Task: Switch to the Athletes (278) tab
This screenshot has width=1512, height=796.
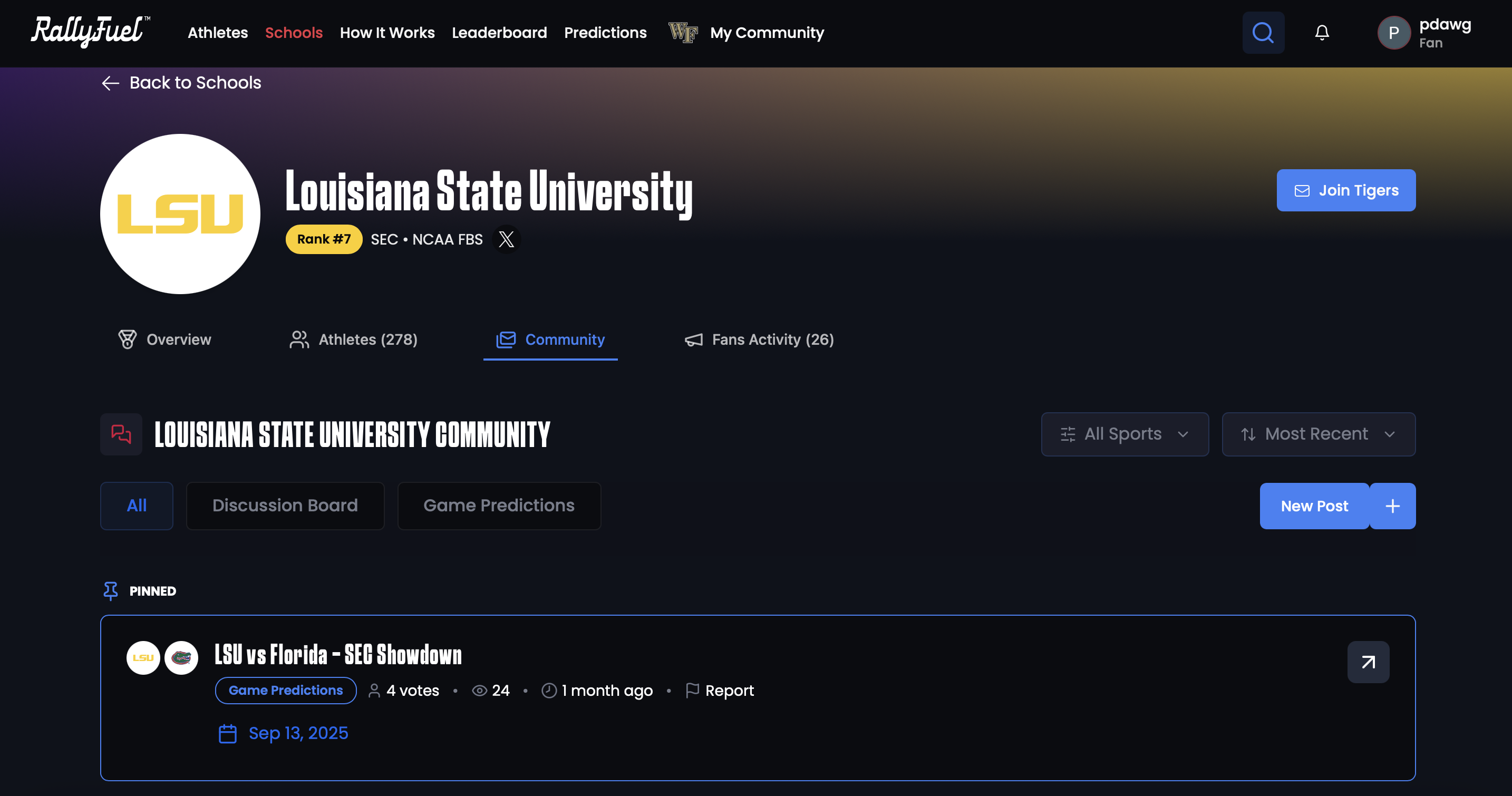Action: click(x=353, y=340)
